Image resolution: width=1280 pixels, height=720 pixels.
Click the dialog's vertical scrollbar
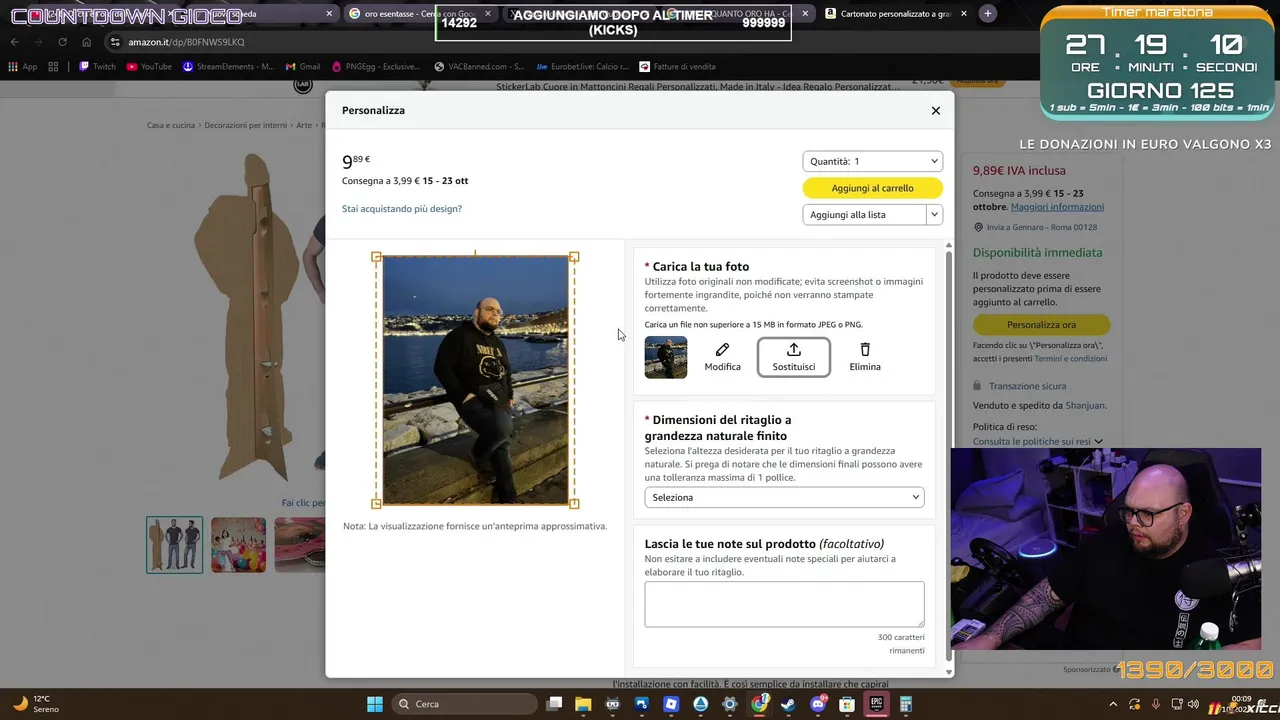[949, 455]
